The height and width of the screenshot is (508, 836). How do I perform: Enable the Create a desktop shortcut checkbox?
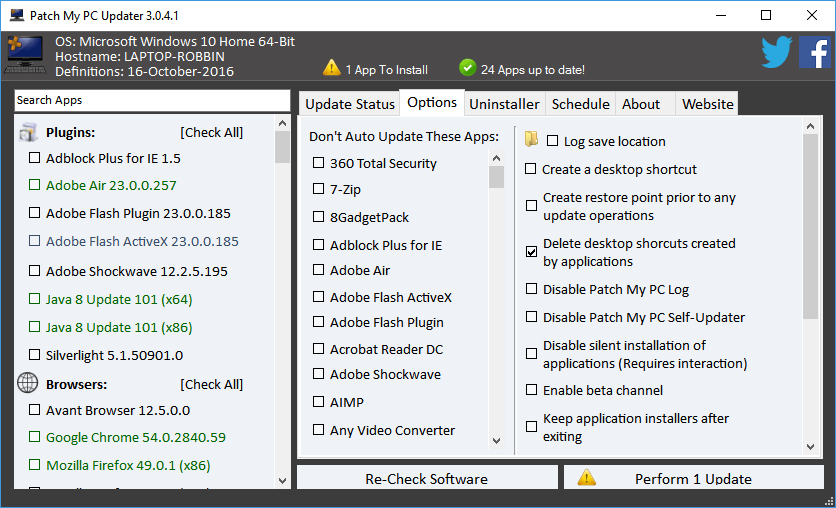531,169
